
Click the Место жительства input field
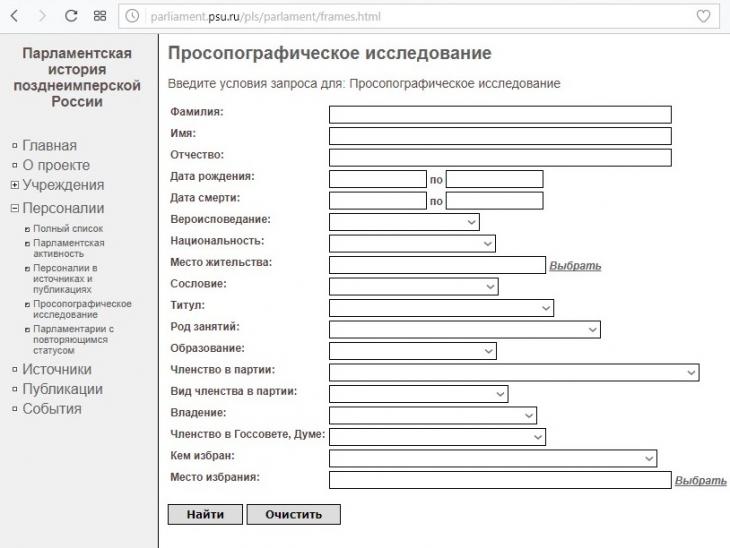tap(437, 265)
